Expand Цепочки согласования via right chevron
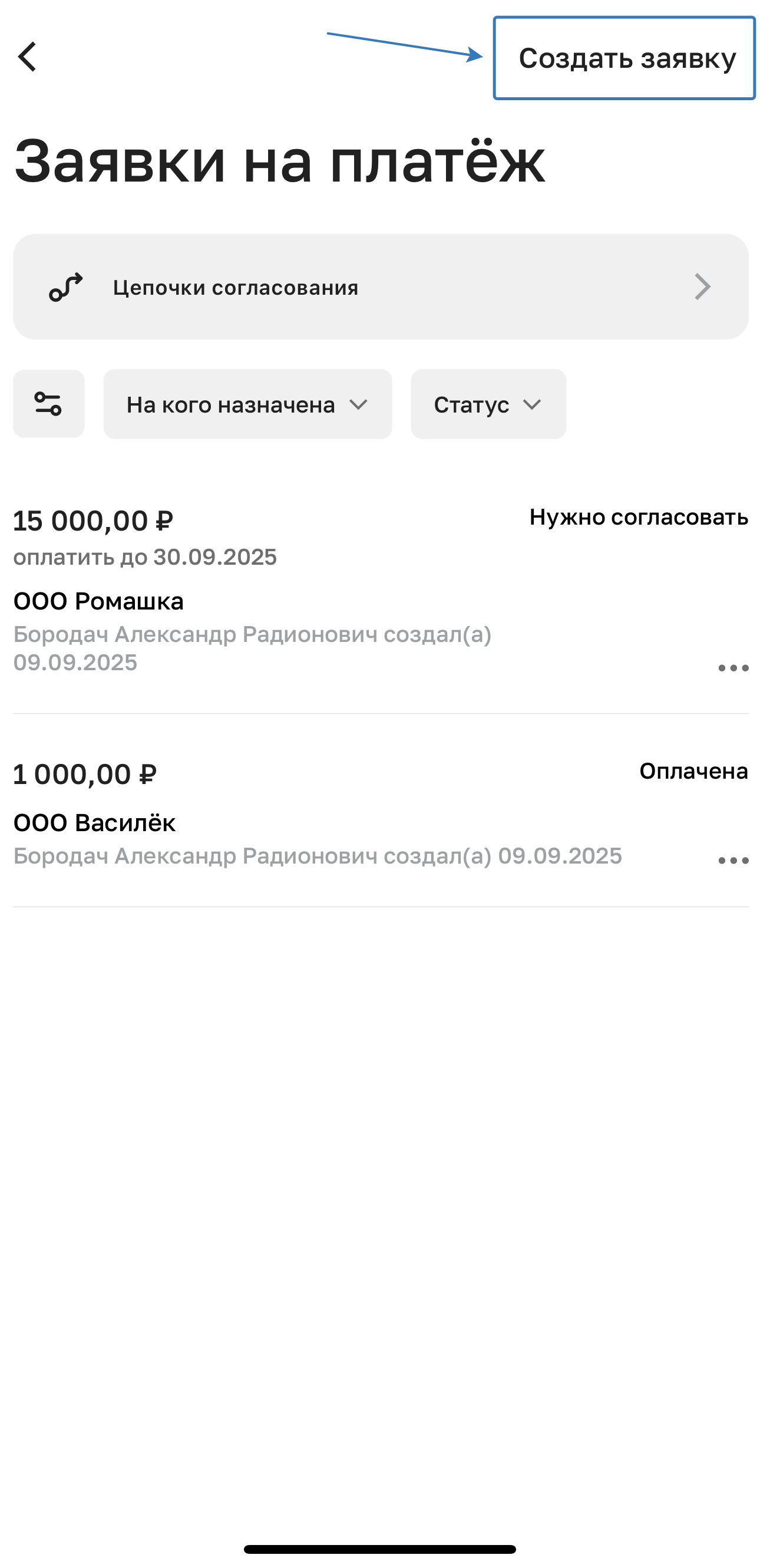This screenshot has height=1568, width=760. click(702, 287)
